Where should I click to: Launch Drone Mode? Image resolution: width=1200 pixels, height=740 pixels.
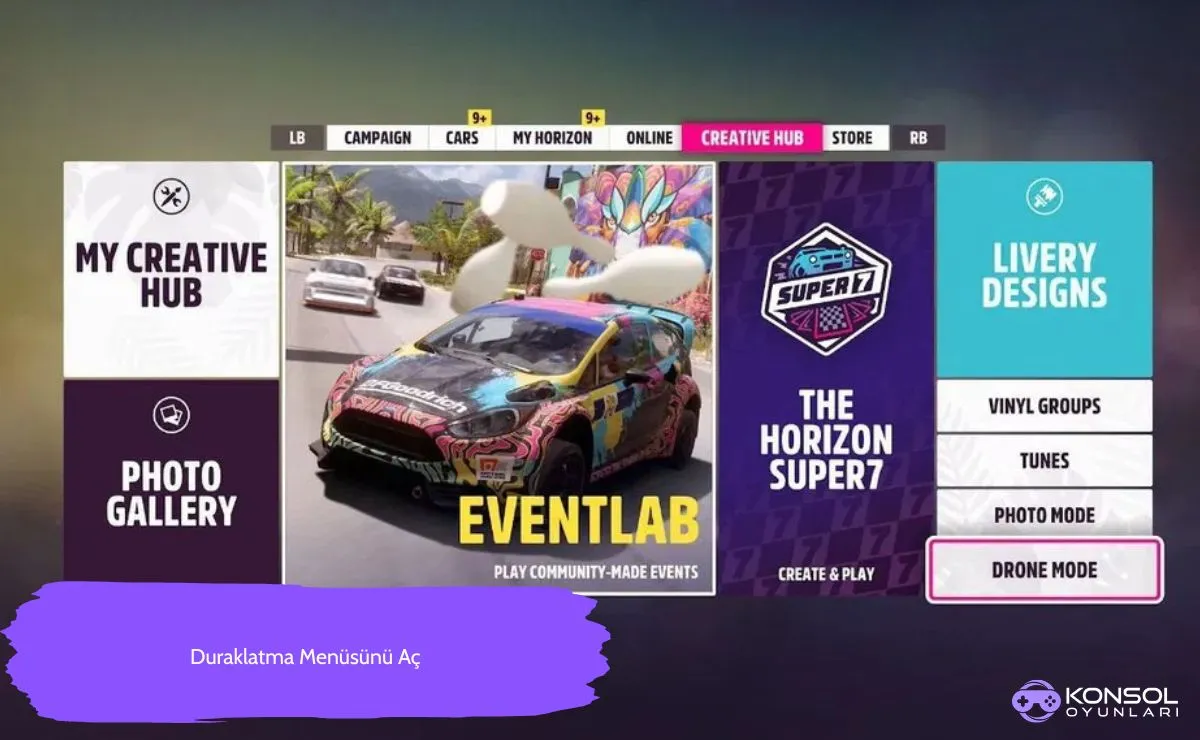coord(1044,570)
